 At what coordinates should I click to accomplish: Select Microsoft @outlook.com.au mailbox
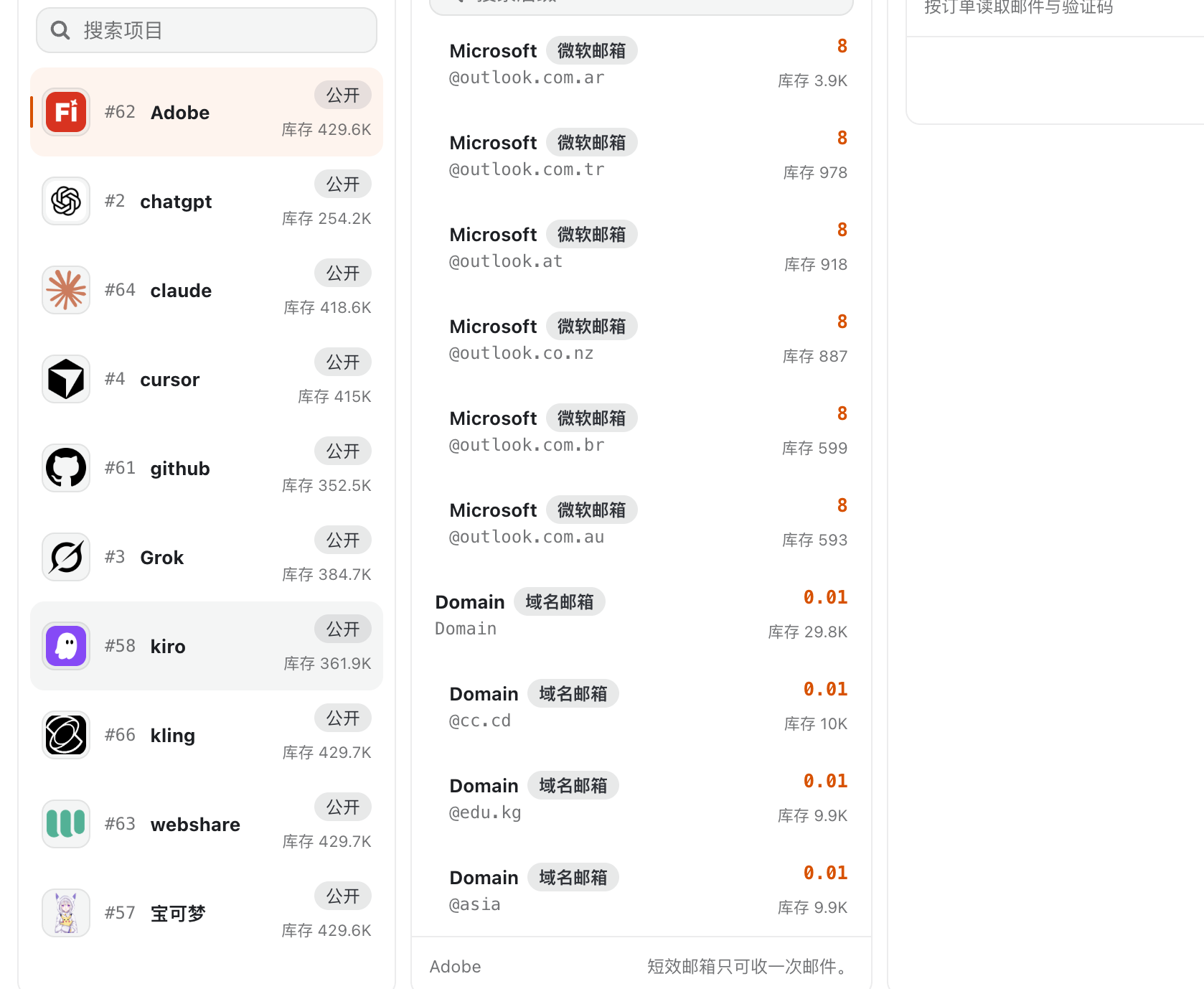click(641, 522)
